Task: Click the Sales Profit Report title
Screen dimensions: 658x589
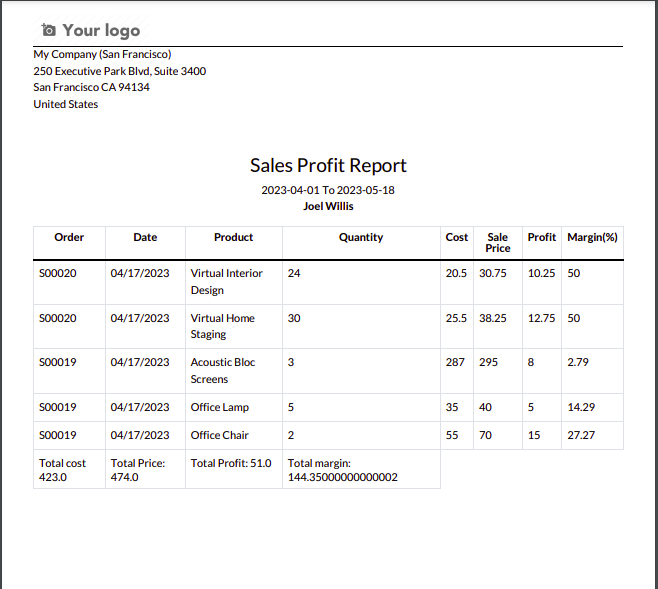Action: (328, 166)
